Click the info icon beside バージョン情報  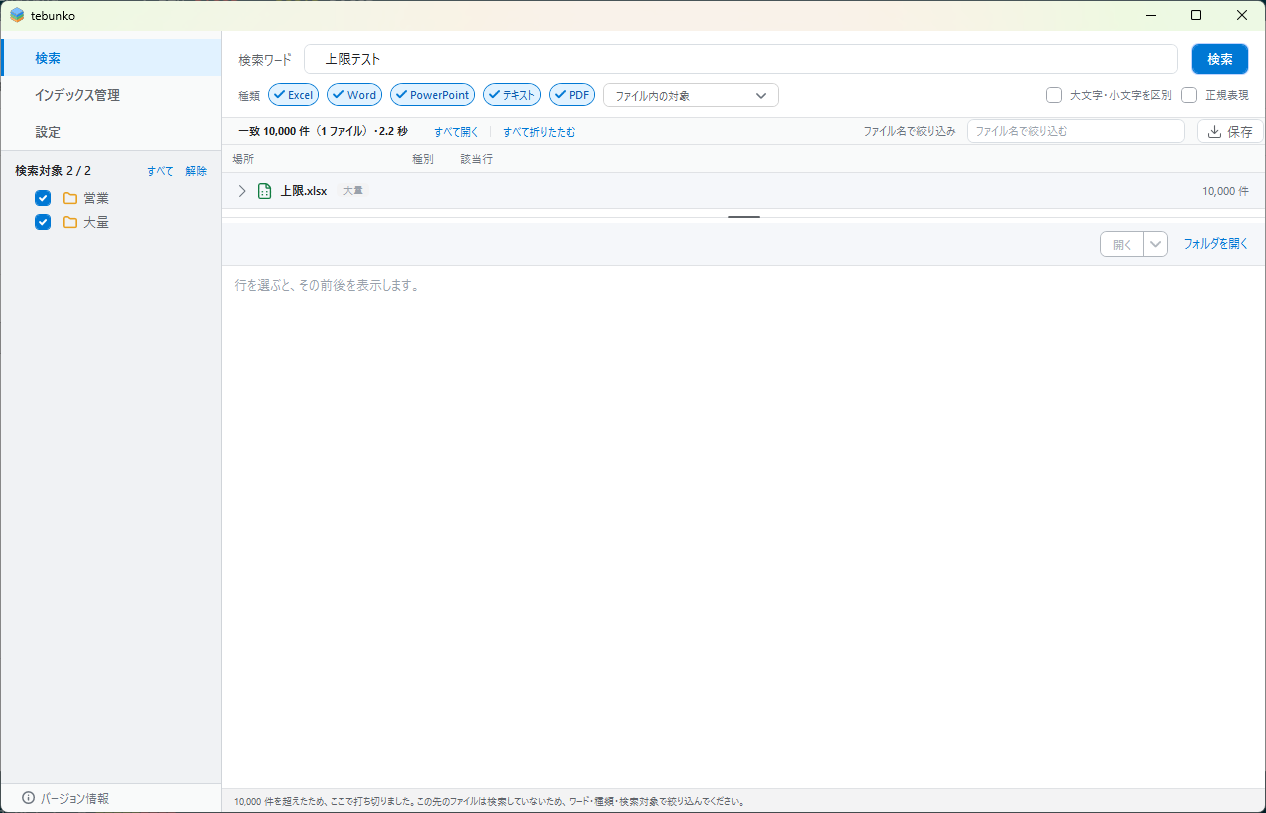pyautogui.click(x=28, y=798)
